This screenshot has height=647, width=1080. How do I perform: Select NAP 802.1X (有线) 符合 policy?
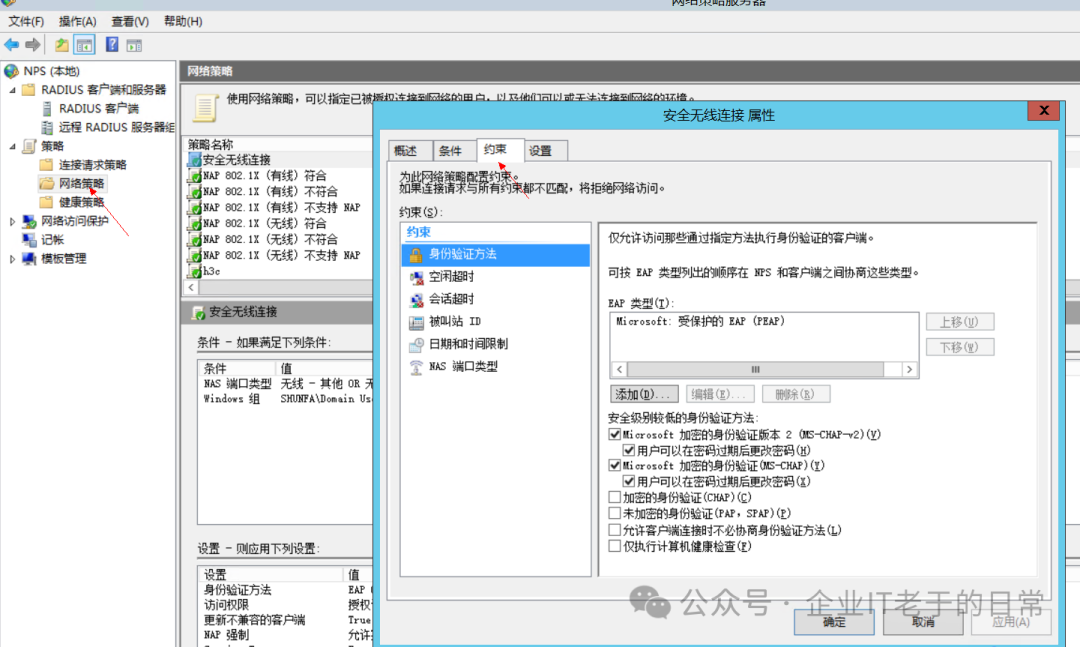coord(265,176)
